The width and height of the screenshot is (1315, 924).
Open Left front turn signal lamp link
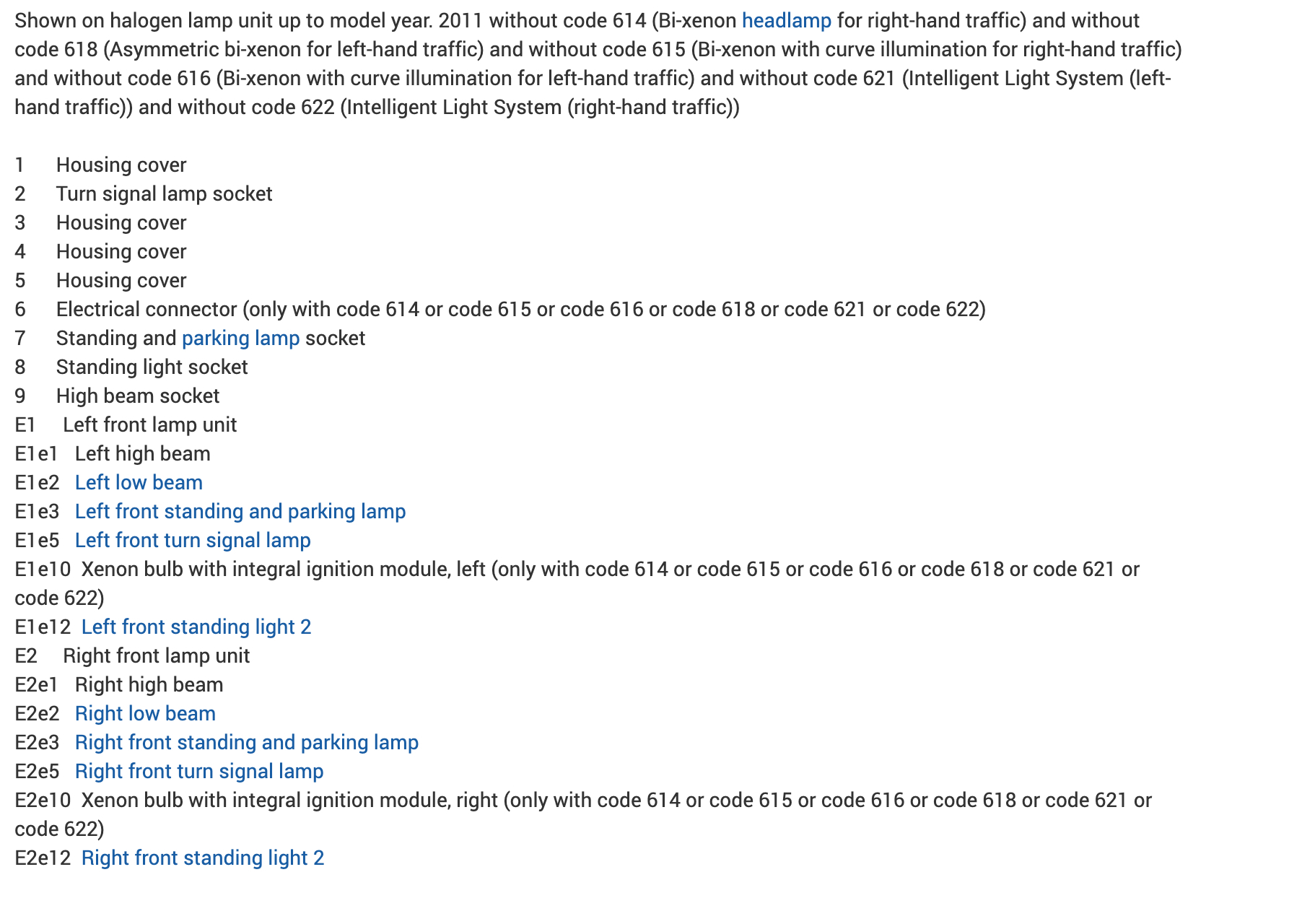[x=193, y=540]
